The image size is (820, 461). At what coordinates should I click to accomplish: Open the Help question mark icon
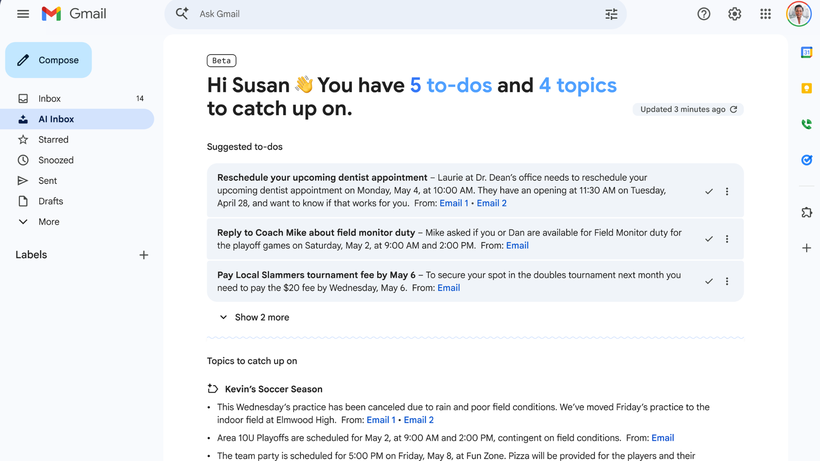(x=704, y=14)
